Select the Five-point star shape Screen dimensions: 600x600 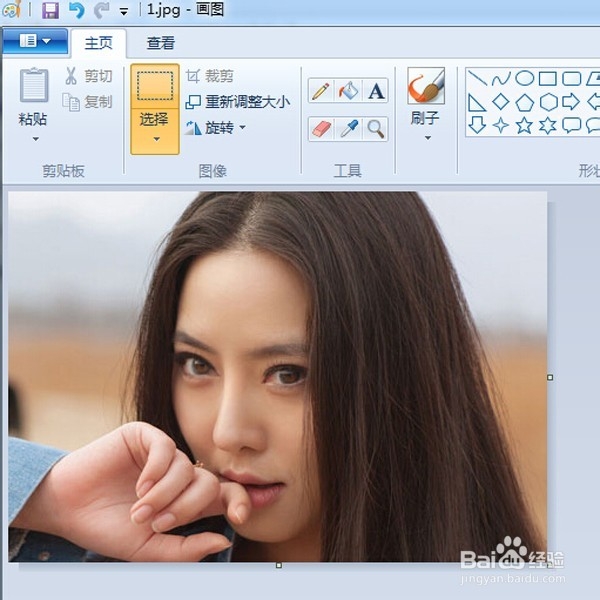[x=524, y=125]
